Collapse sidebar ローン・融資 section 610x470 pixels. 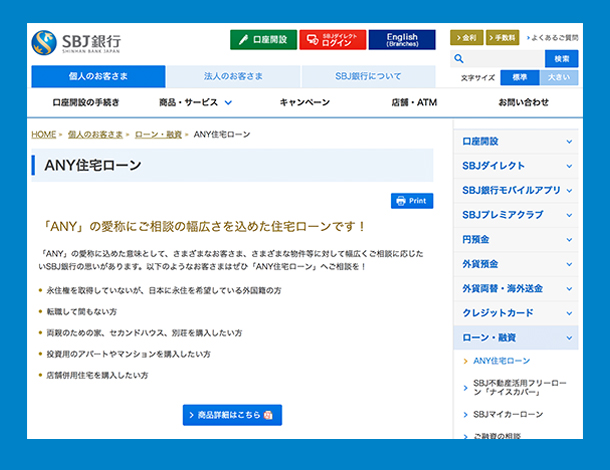pyautogui.click(x=516, y=338)
